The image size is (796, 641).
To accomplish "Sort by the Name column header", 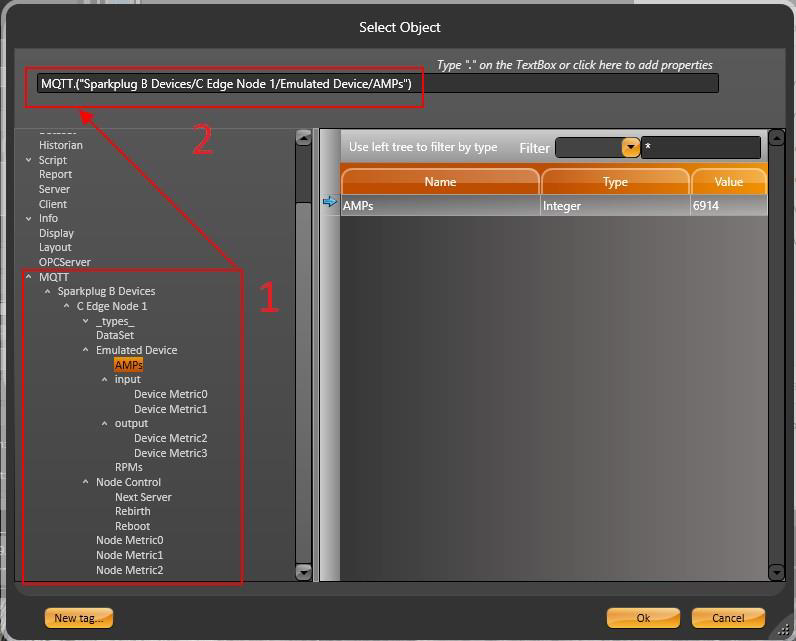I will tap(440, 182).
